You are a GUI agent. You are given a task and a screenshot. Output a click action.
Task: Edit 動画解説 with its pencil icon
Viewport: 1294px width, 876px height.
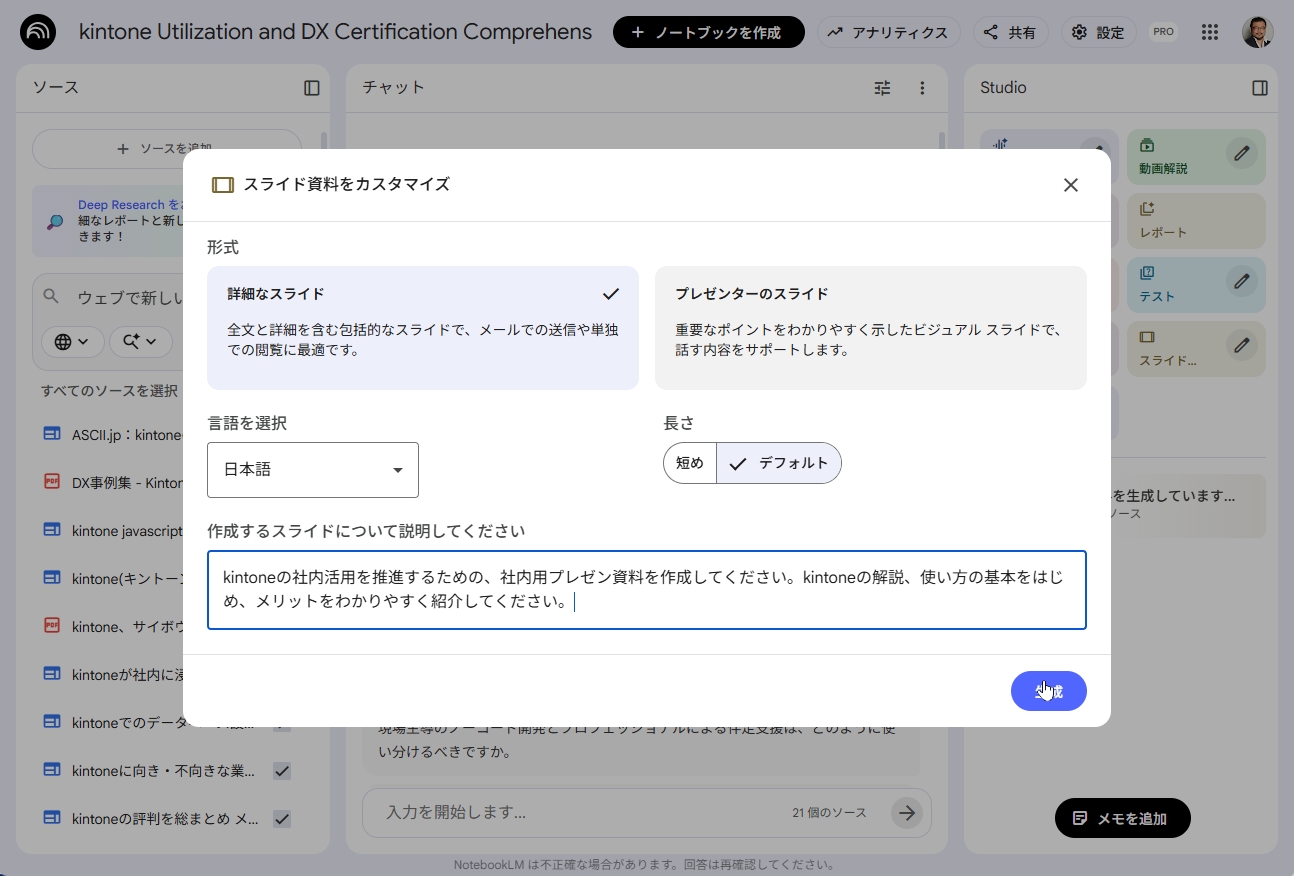[x=1242, y=153]
